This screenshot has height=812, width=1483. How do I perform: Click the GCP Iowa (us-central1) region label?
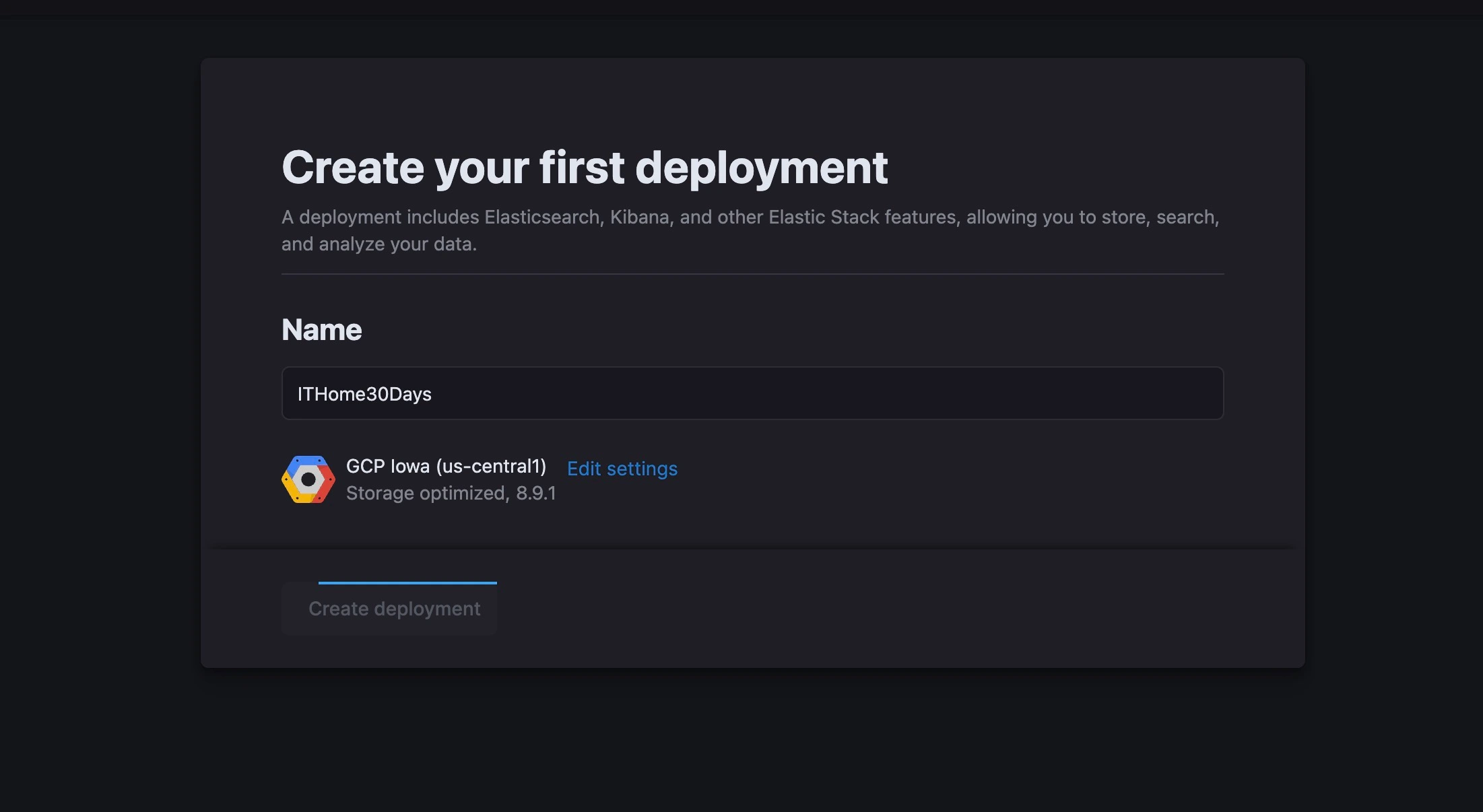pos(446,466)
